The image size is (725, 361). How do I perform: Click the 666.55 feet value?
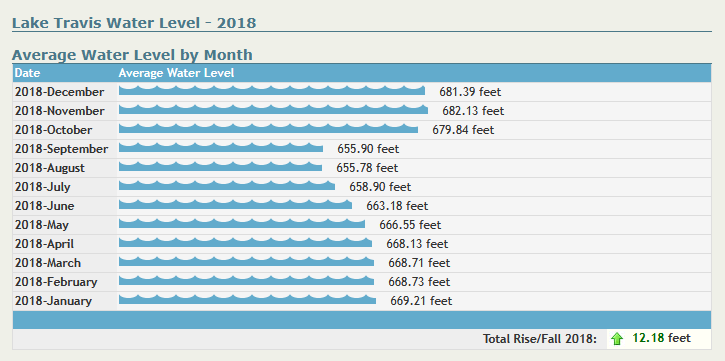pos(410,225)
